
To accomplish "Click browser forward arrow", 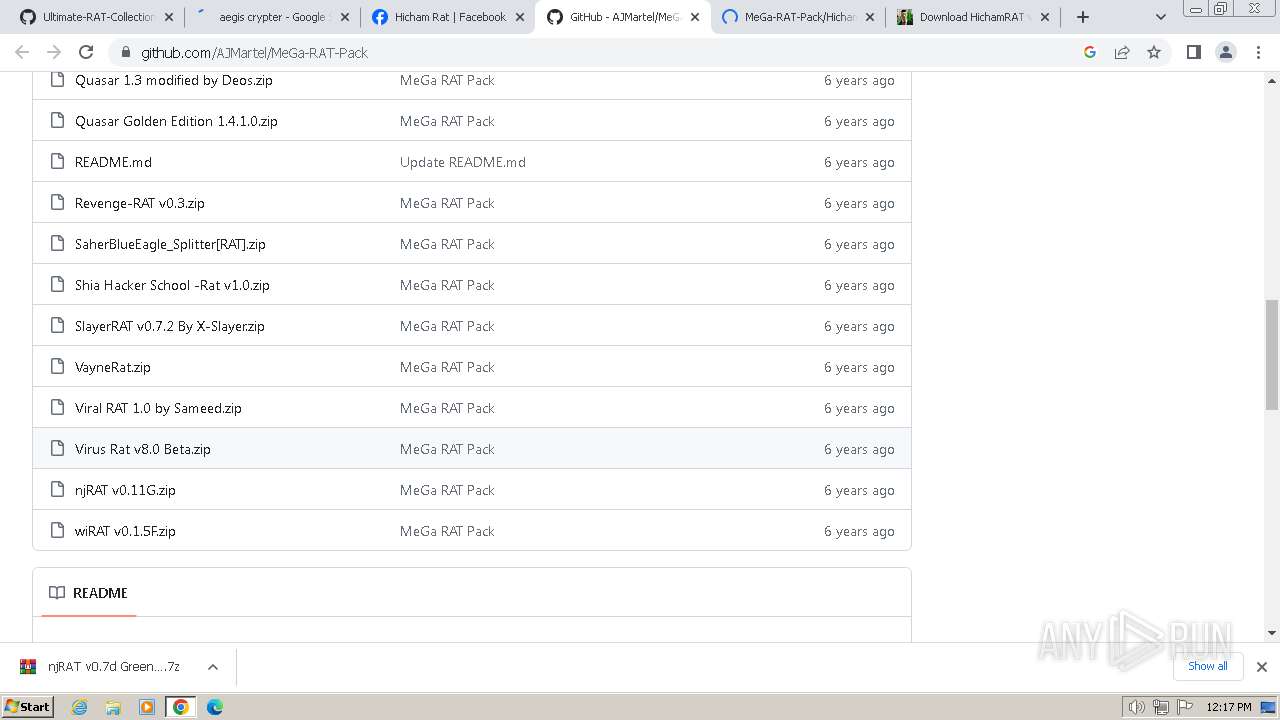I will [x=54, y=52].
